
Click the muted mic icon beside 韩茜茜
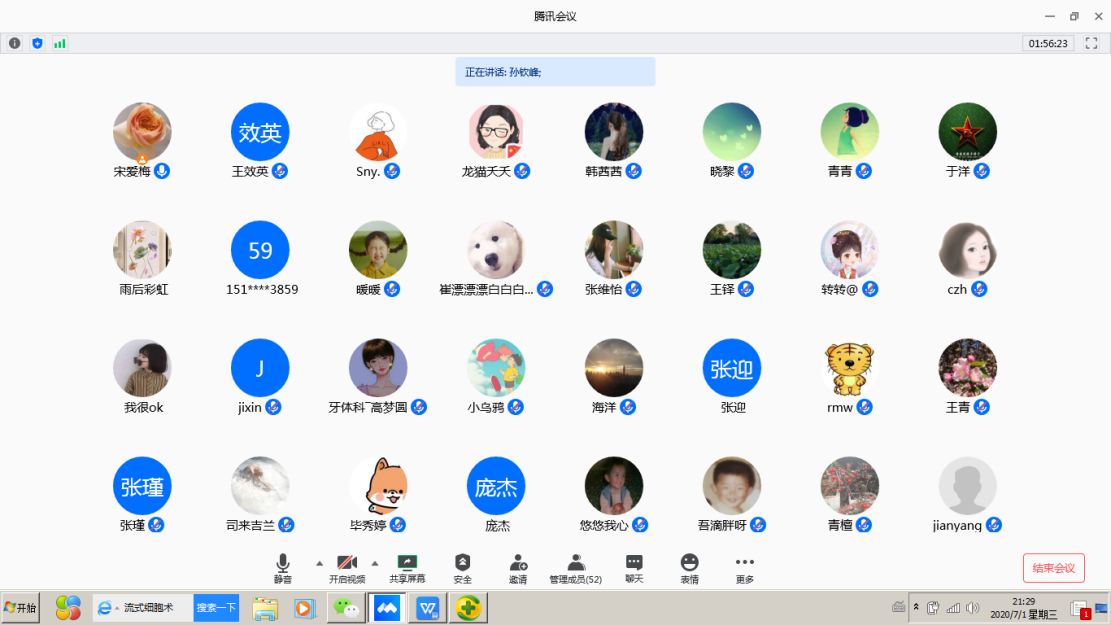coord(633,171)
